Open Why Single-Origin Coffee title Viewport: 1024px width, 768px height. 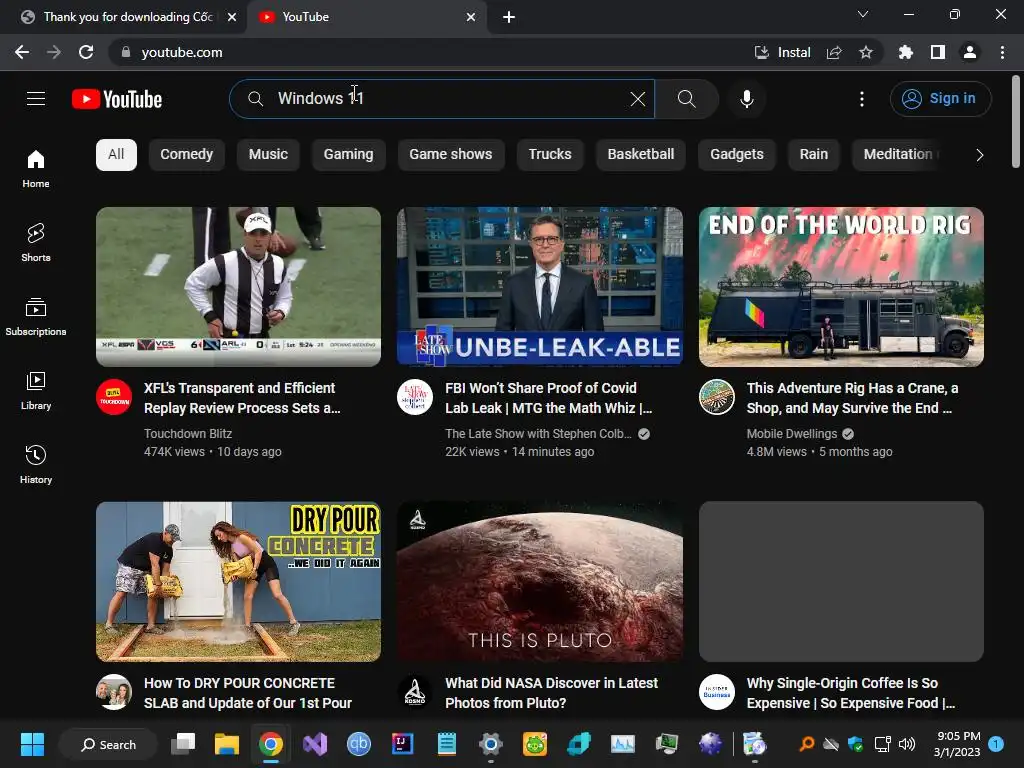pyautogui.click(x=851, y=693)
